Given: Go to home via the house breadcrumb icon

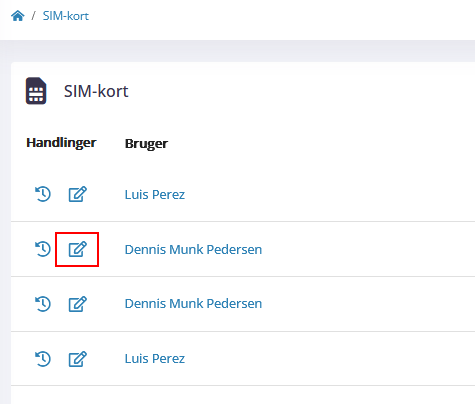Looking at the screenshot, I should pos(18,16).
